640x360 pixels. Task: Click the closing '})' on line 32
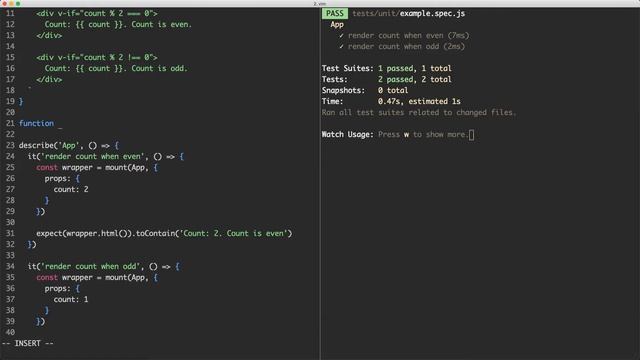coord(32,244)
